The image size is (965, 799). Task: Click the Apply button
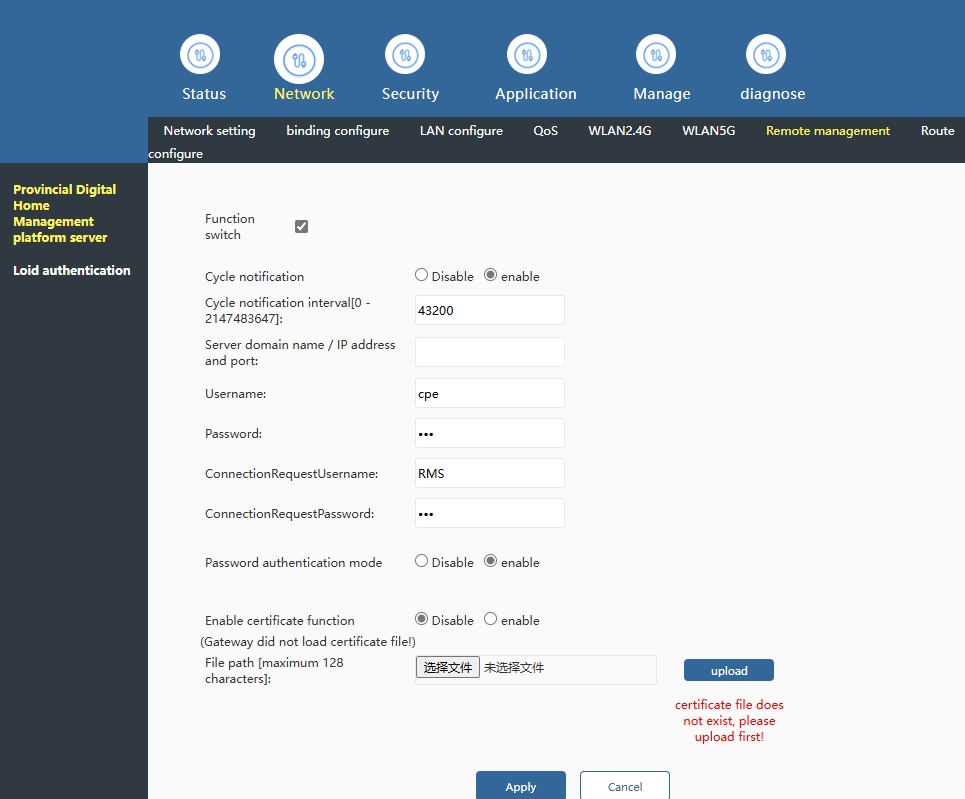click(x=521, y=786)
